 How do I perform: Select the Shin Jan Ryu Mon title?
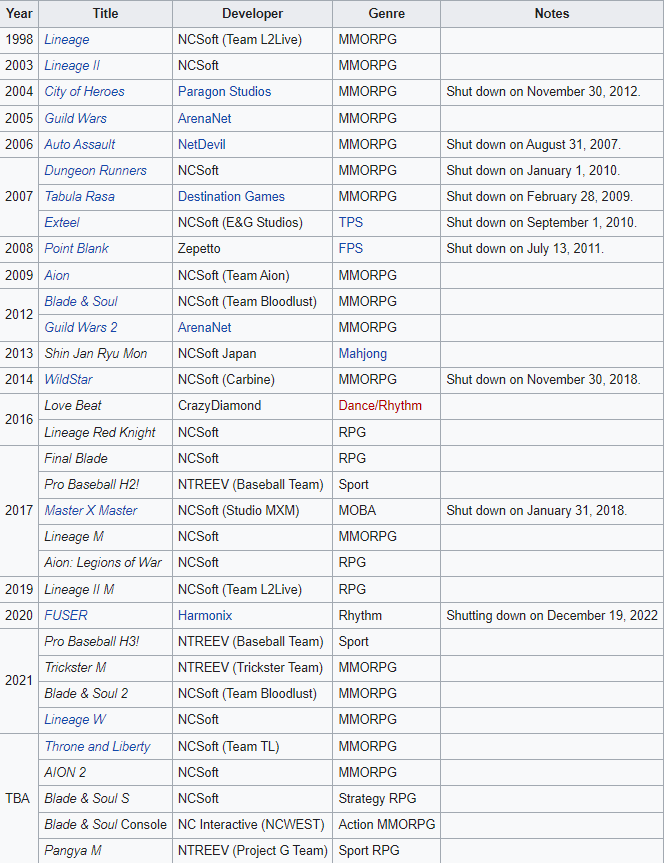point(96,353)
